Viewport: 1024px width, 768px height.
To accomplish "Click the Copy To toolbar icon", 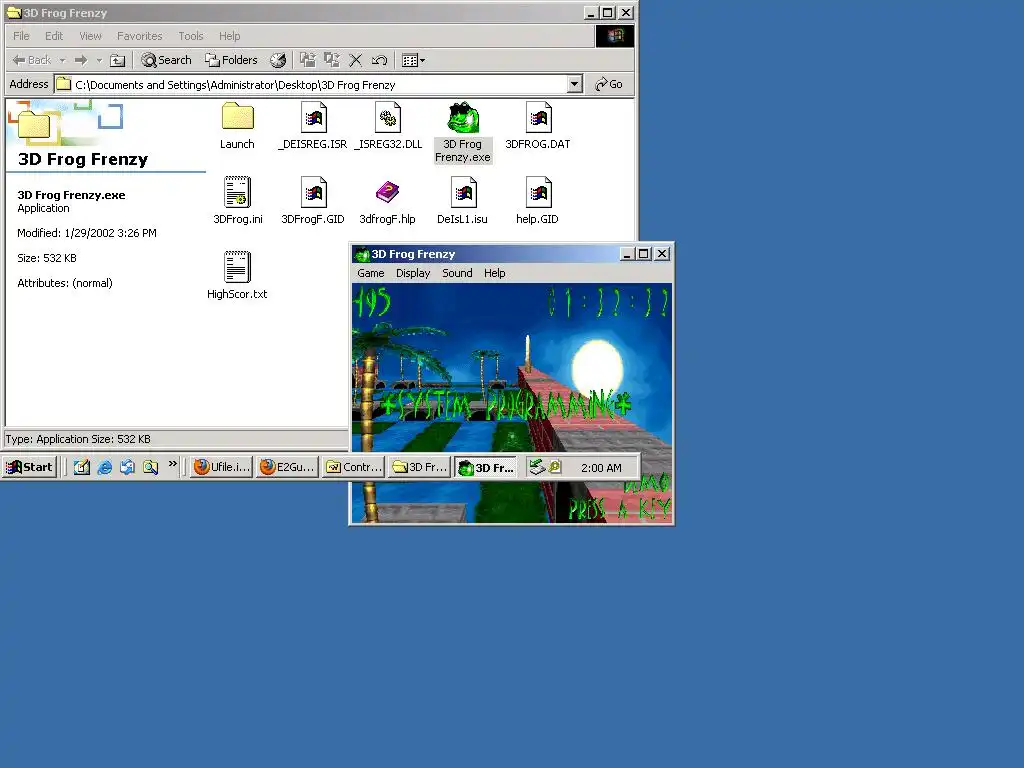I will (x=332, y=60).
